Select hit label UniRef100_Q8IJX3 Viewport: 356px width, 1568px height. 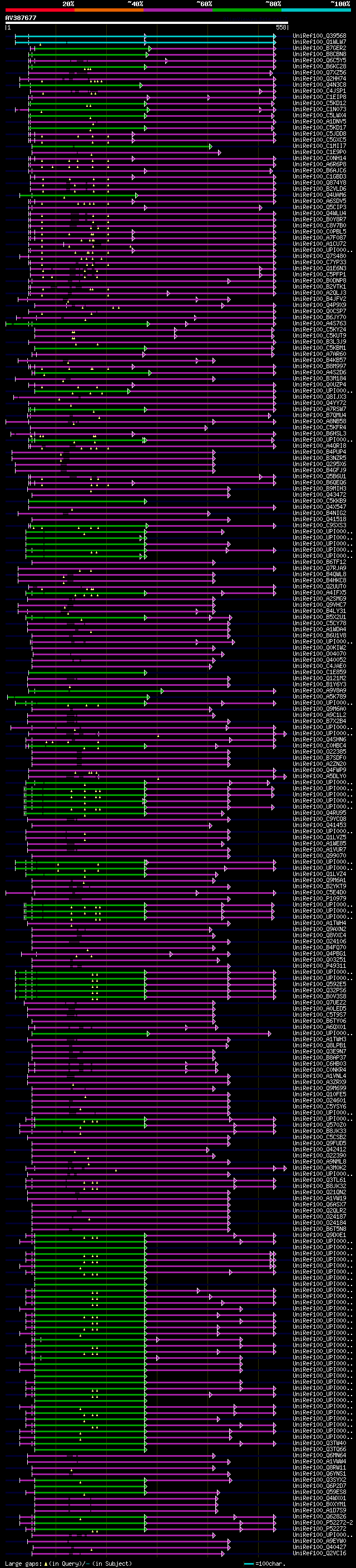click(x=319, y=397)
